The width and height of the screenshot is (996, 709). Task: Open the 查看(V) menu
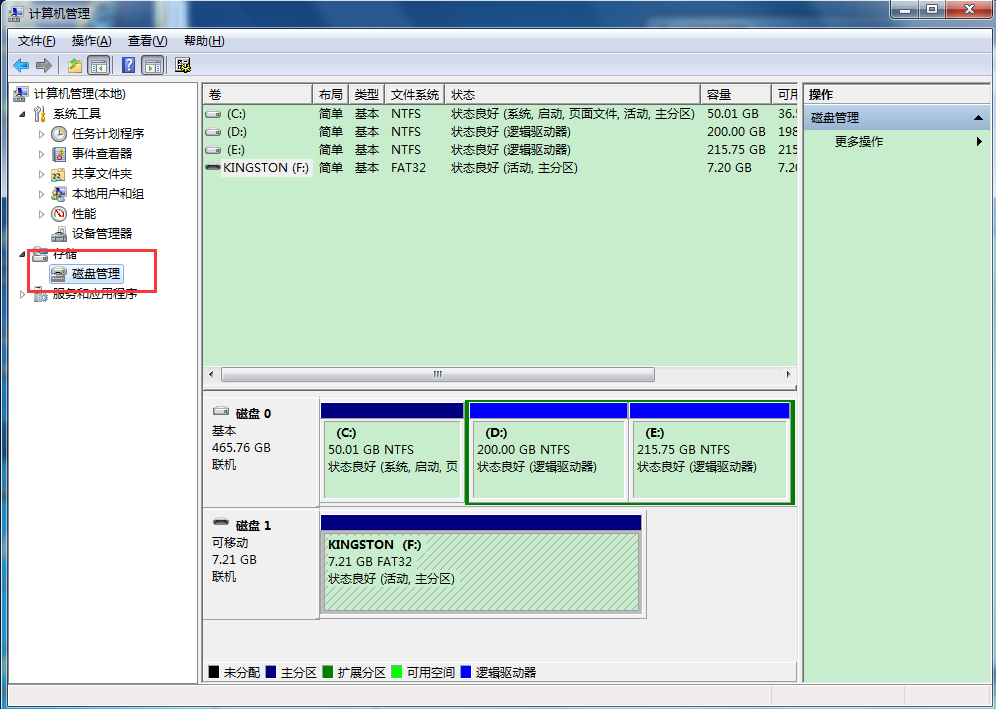pos(147,41)
